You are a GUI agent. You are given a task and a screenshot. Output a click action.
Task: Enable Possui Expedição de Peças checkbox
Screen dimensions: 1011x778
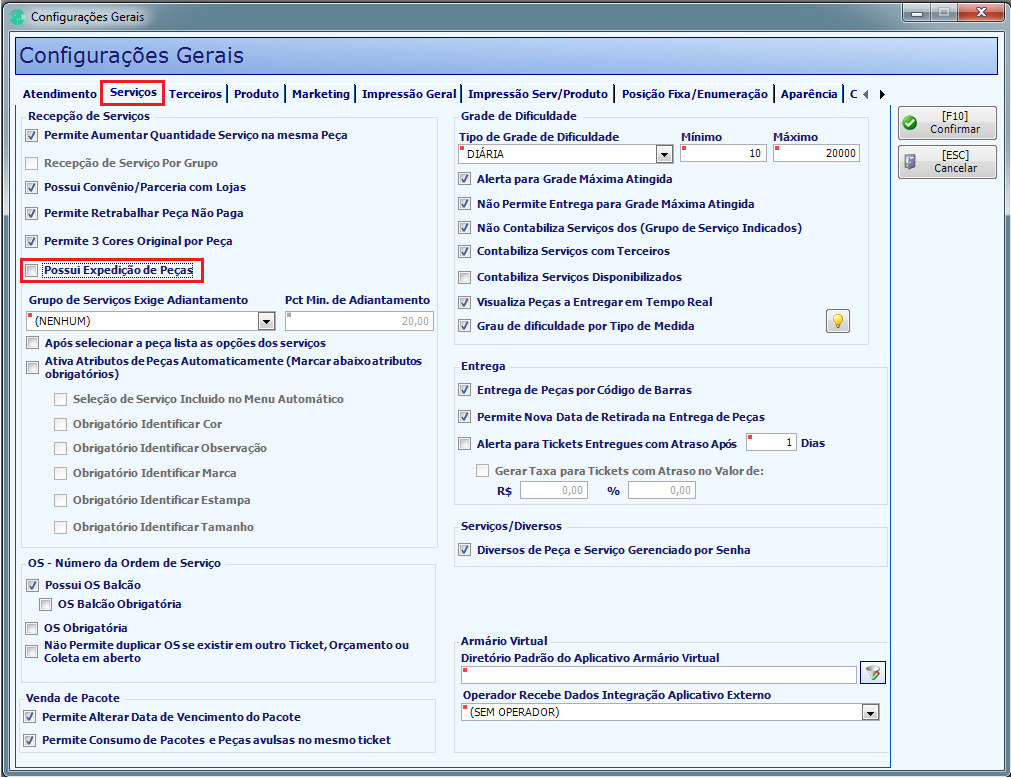(32, 271)
